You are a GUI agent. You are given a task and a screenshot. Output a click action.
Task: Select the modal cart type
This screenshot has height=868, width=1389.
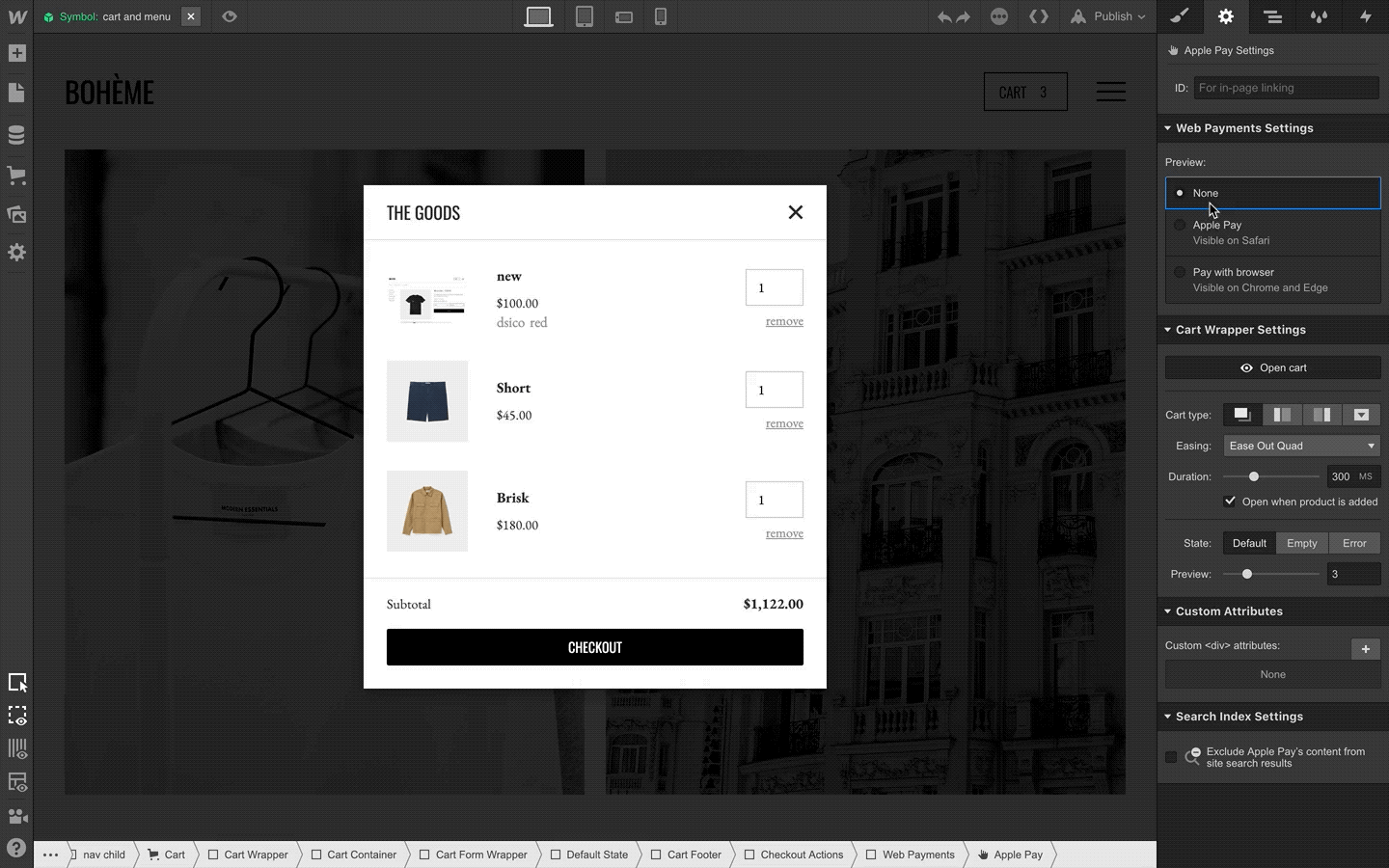[1242, 415]
